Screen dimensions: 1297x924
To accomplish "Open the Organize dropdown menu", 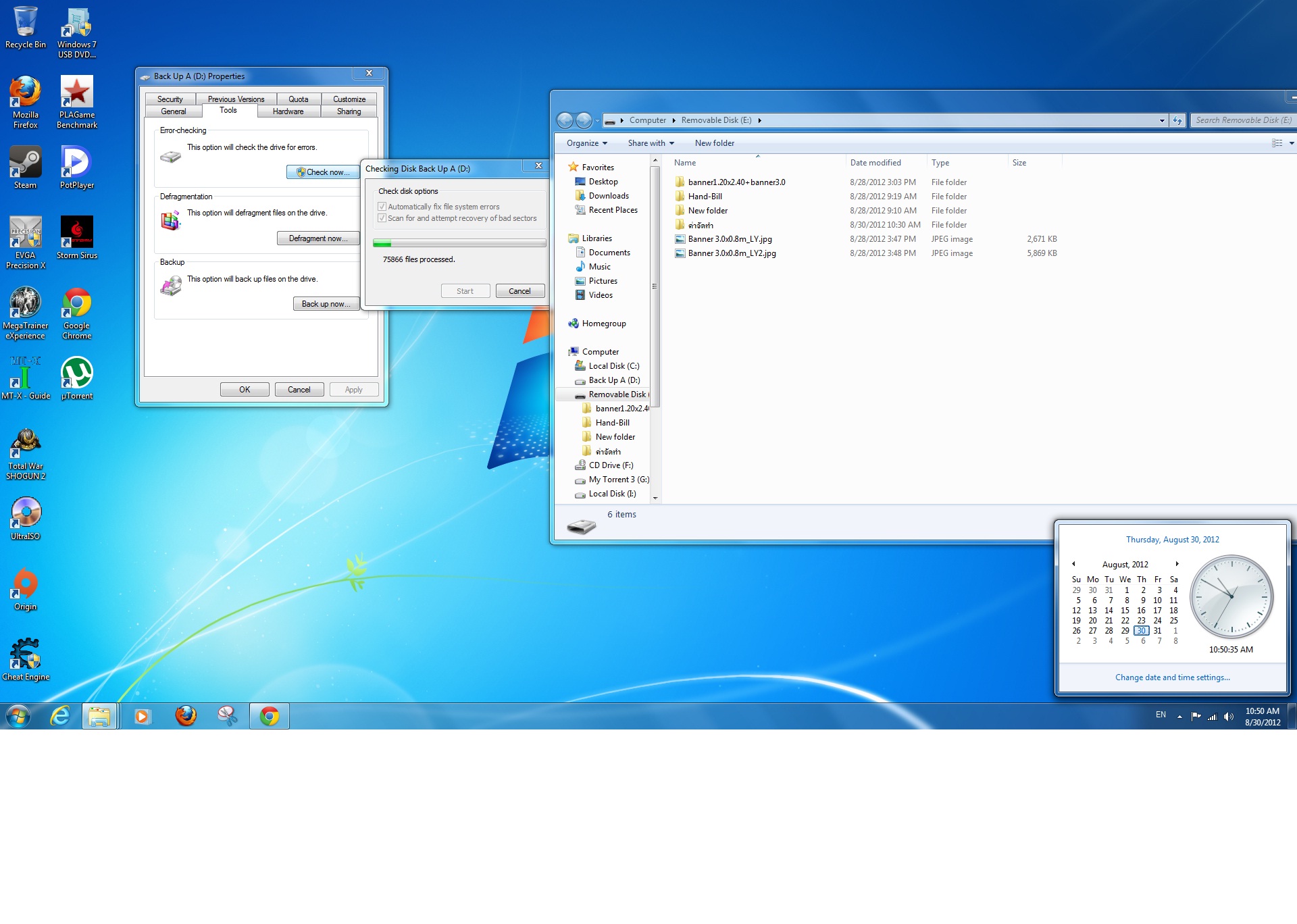I will (x=586, y=143).
